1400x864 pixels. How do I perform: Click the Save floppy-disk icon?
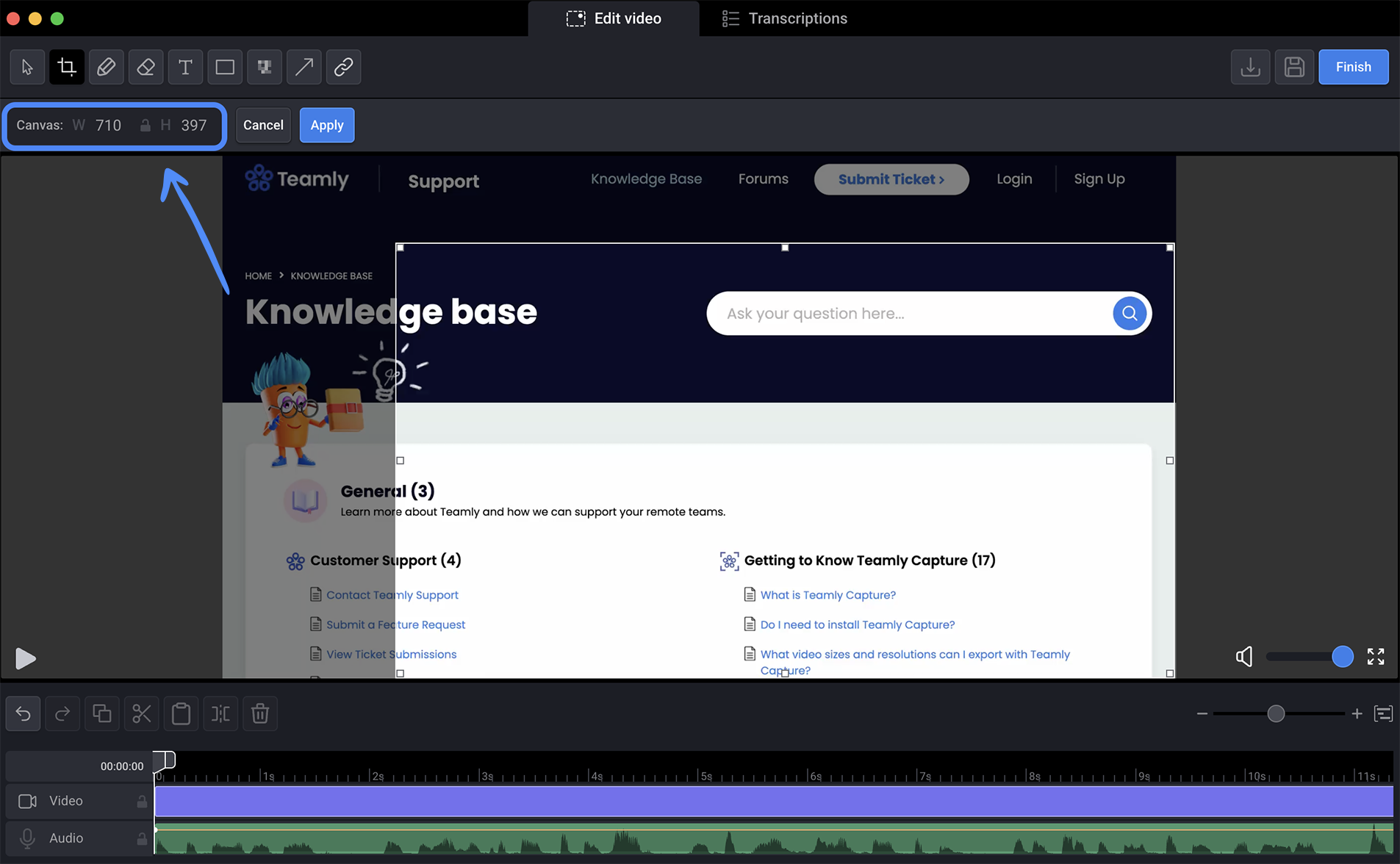[x=1294, y=67]
